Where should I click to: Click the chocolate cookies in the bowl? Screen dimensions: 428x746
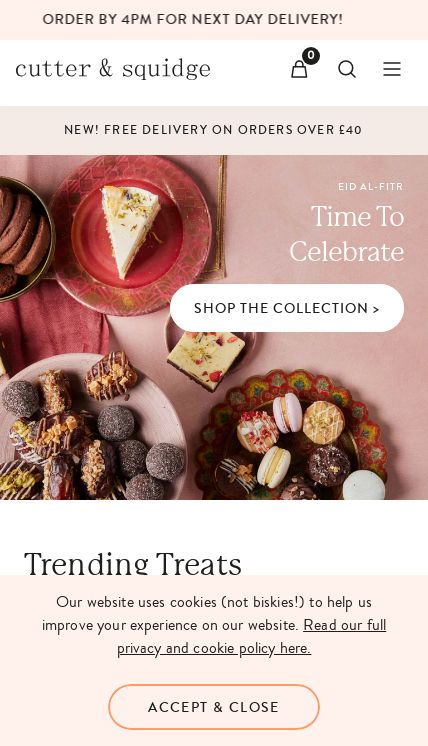coord(21,236)
